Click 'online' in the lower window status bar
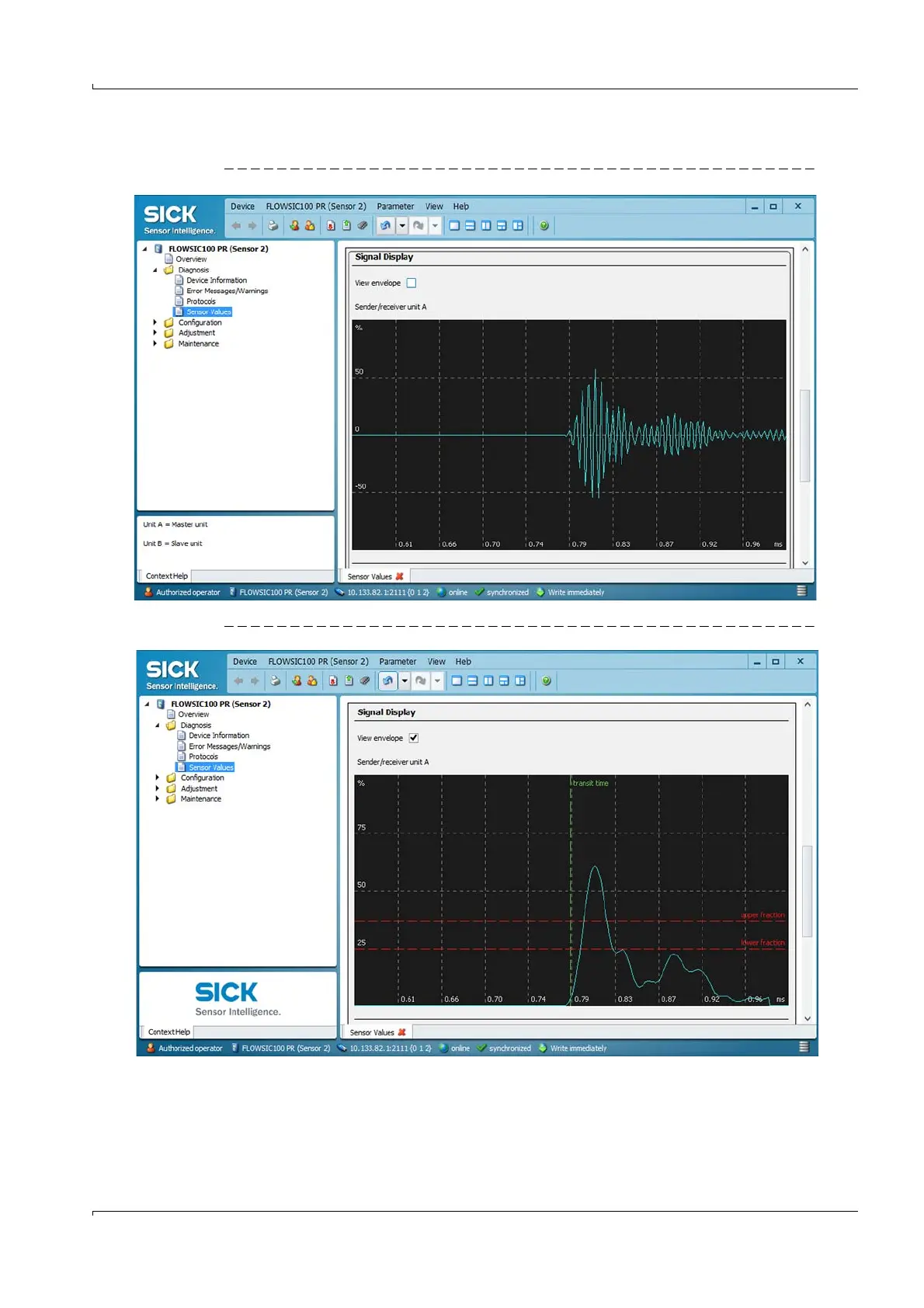924x1308 pixels. 460,1049
